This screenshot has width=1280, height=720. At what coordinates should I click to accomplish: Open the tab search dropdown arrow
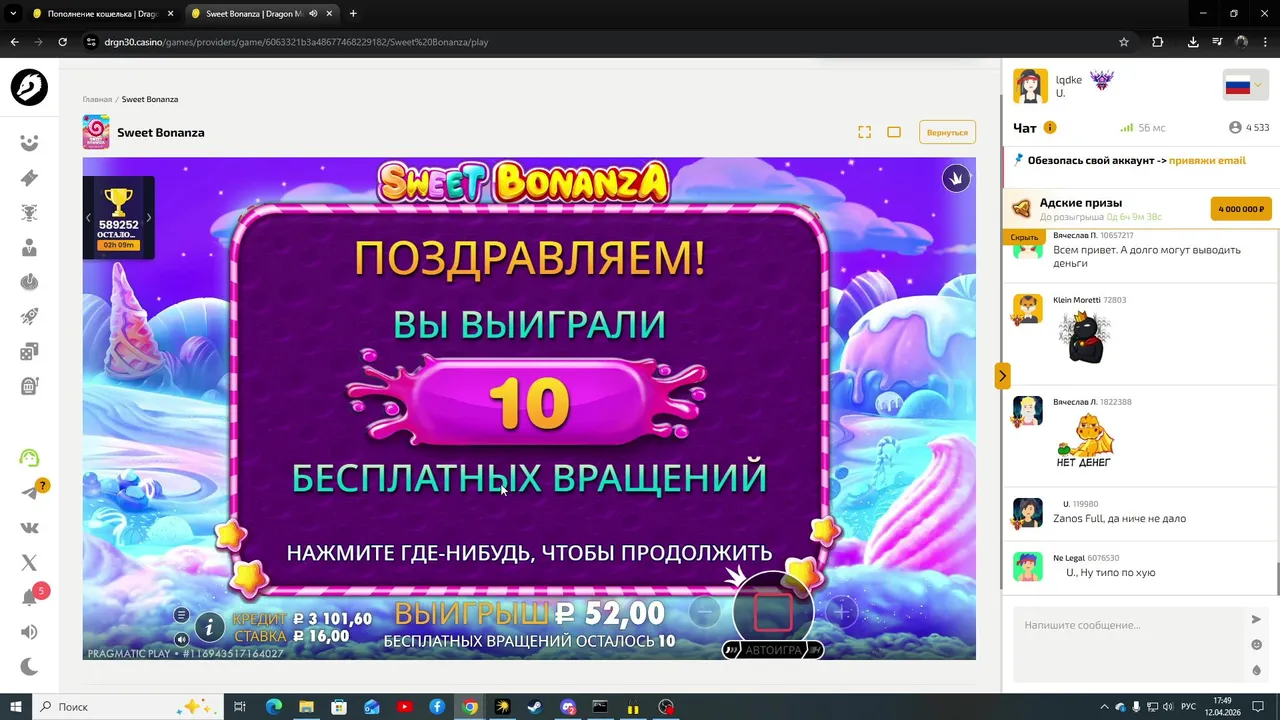click(13, 14)
